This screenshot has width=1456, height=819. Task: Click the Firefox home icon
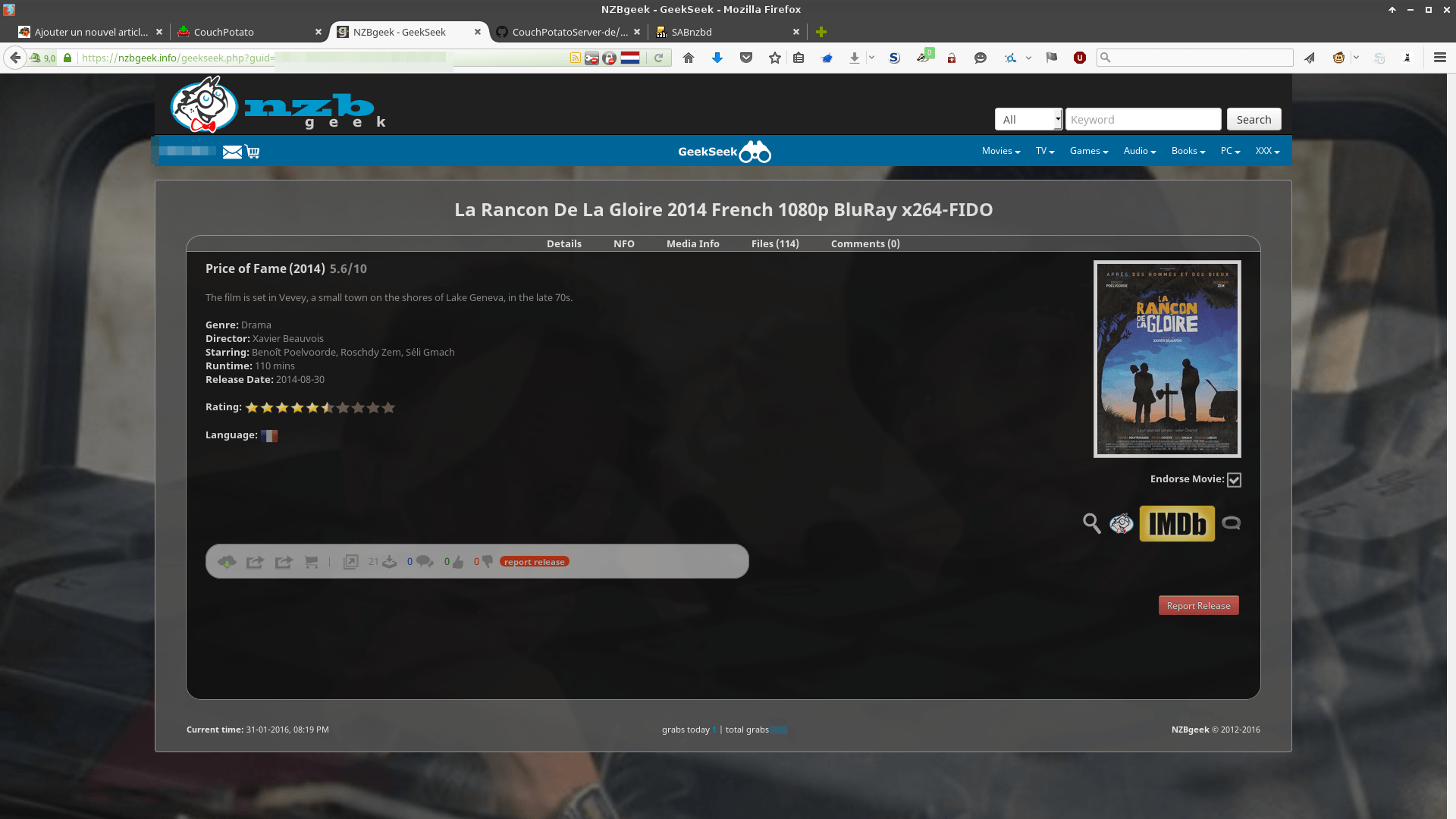(689, 58)
